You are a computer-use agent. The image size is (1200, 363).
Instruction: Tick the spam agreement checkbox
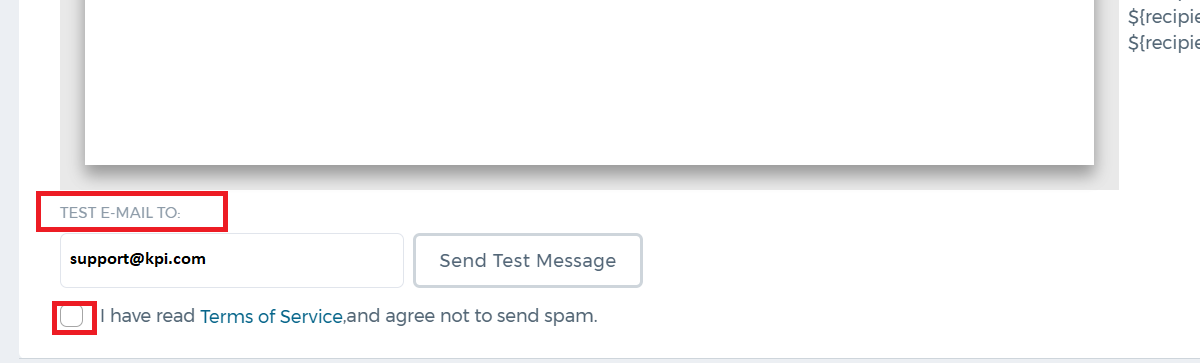click(72, 317)
